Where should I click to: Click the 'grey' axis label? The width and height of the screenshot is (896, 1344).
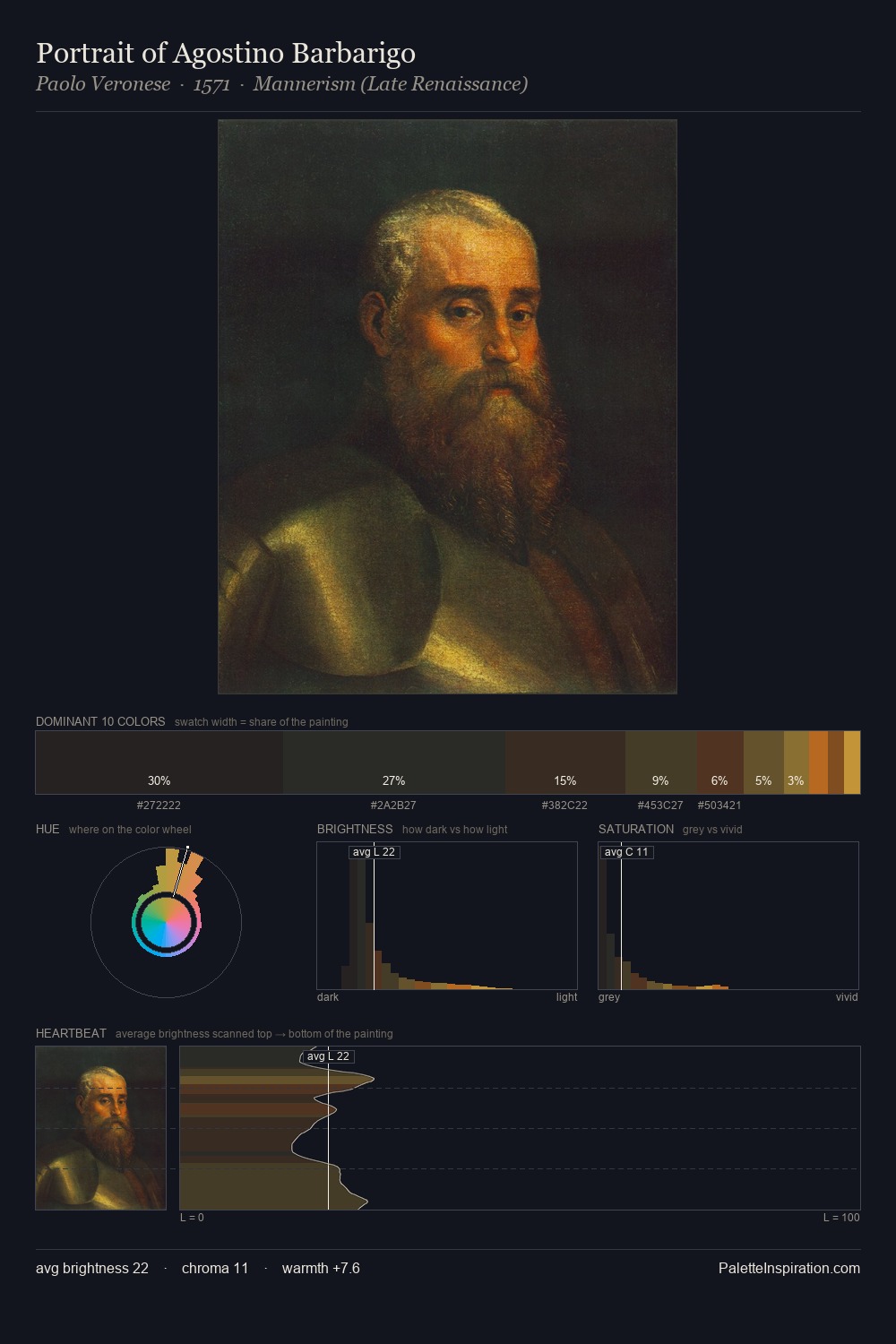[609, 997]
